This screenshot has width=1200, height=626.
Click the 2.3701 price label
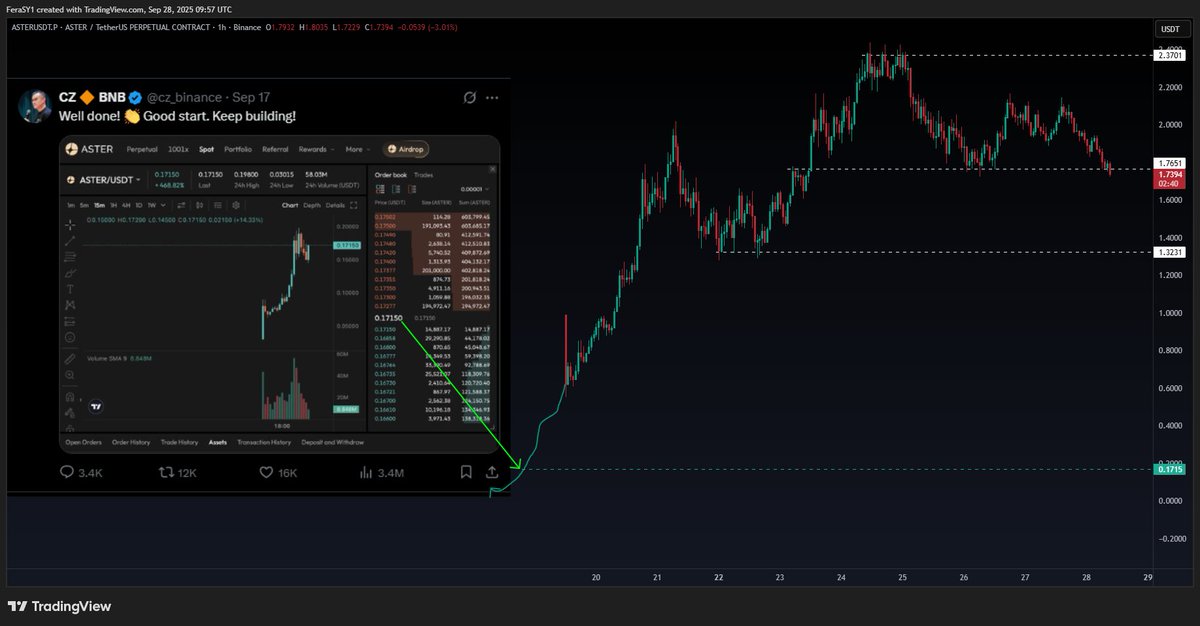pyautogui.click(x=1170, y=56)
